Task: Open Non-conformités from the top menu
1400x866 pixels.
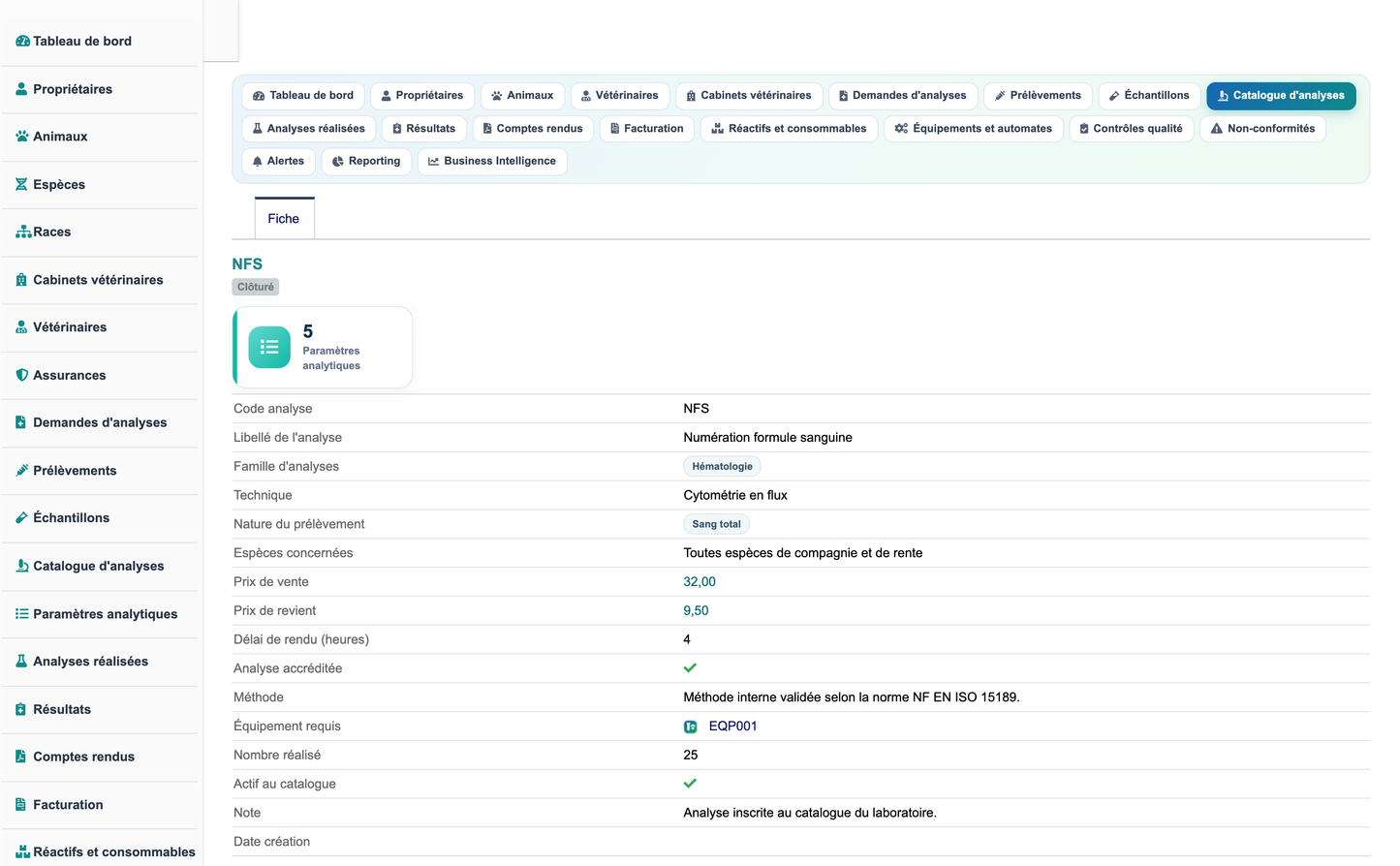Action: coord(1263,129)
